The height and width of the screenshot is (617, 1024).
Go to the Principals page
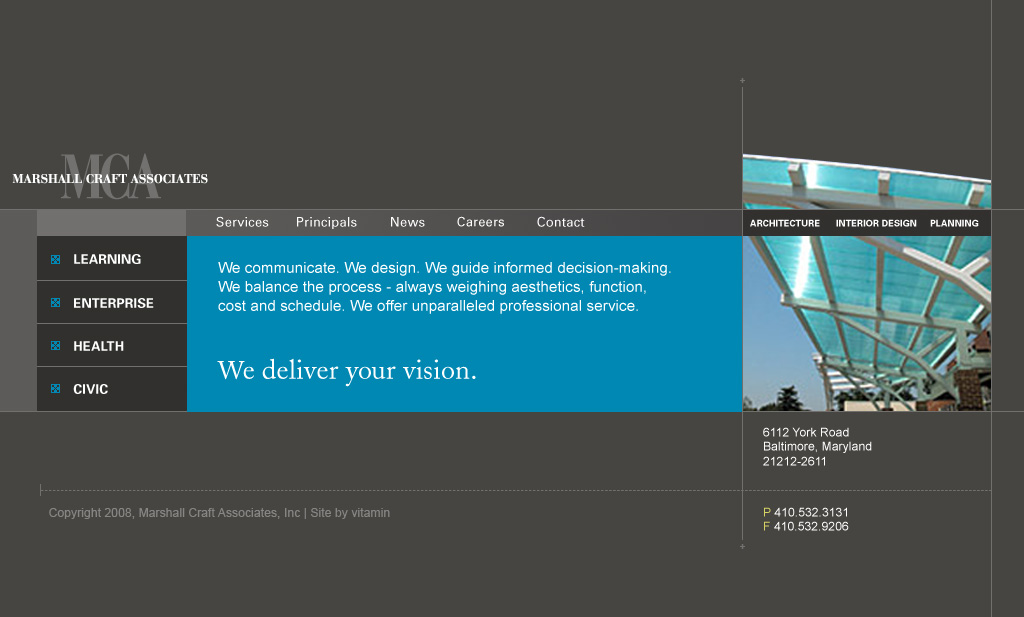tap(326, 222)
